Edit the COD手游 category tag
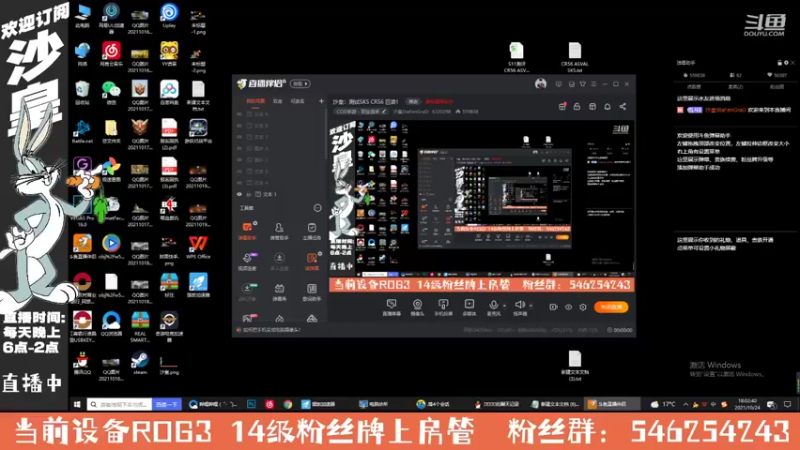The image size is (800, 450). coord(361,111)
